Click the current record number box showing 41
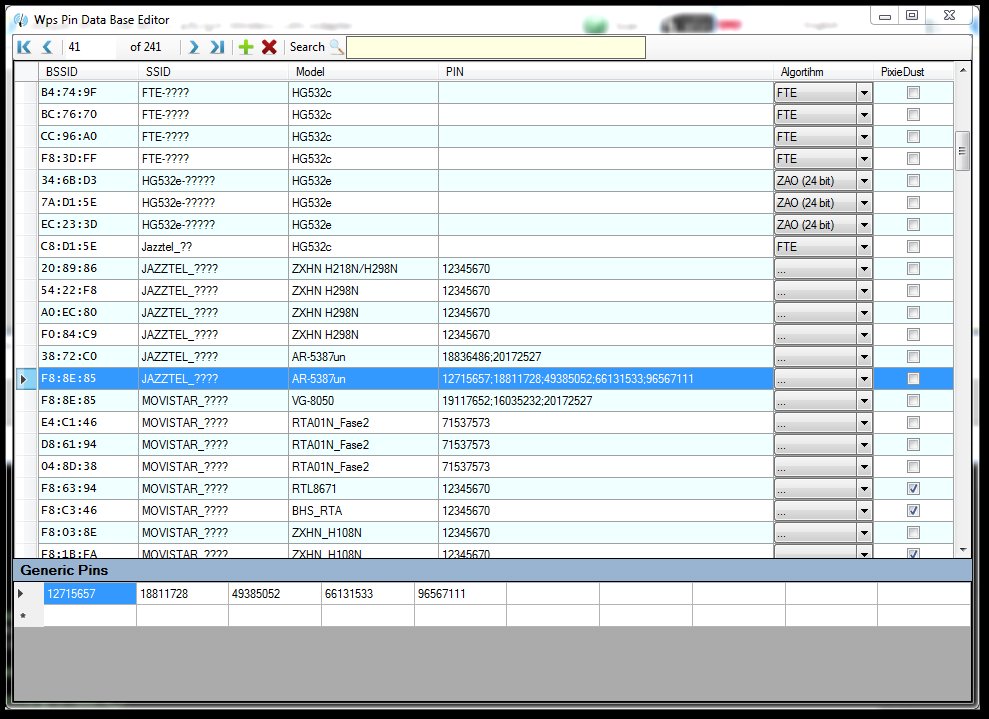 pos(90,47)
